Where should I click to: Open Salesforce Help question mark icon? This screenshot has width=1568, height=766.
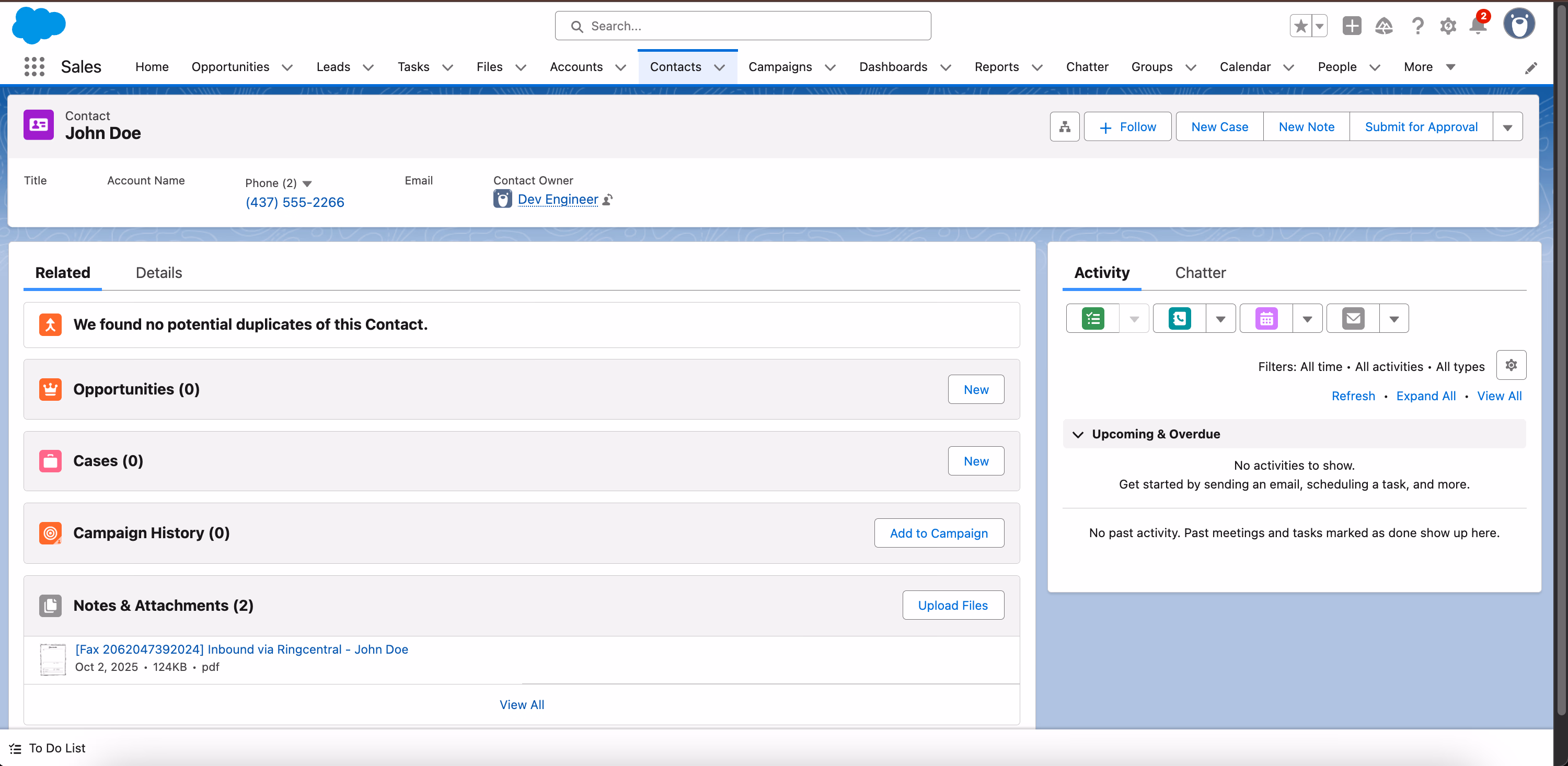tap(1417, 26)
